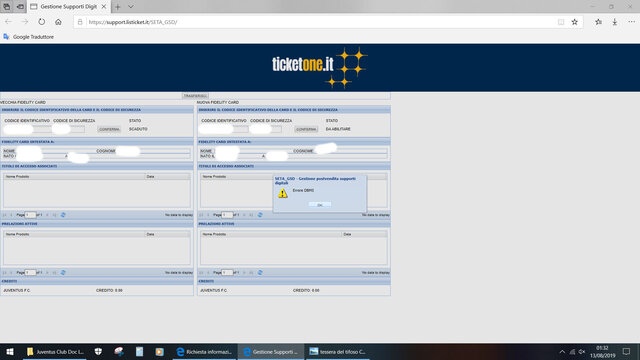Refresh the old card Prelazioni Attive grid
Viewport: 640px width, 360px height.
(x=63, y=272)
